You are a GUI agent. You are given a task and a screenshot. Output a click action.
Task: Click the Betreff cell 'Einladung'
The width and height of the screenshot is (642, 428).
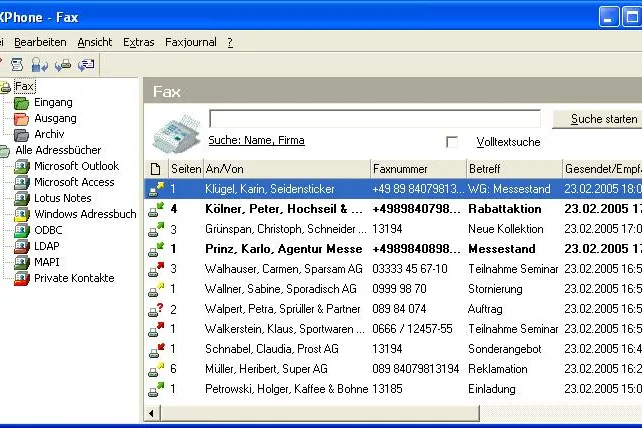(492, 389)
